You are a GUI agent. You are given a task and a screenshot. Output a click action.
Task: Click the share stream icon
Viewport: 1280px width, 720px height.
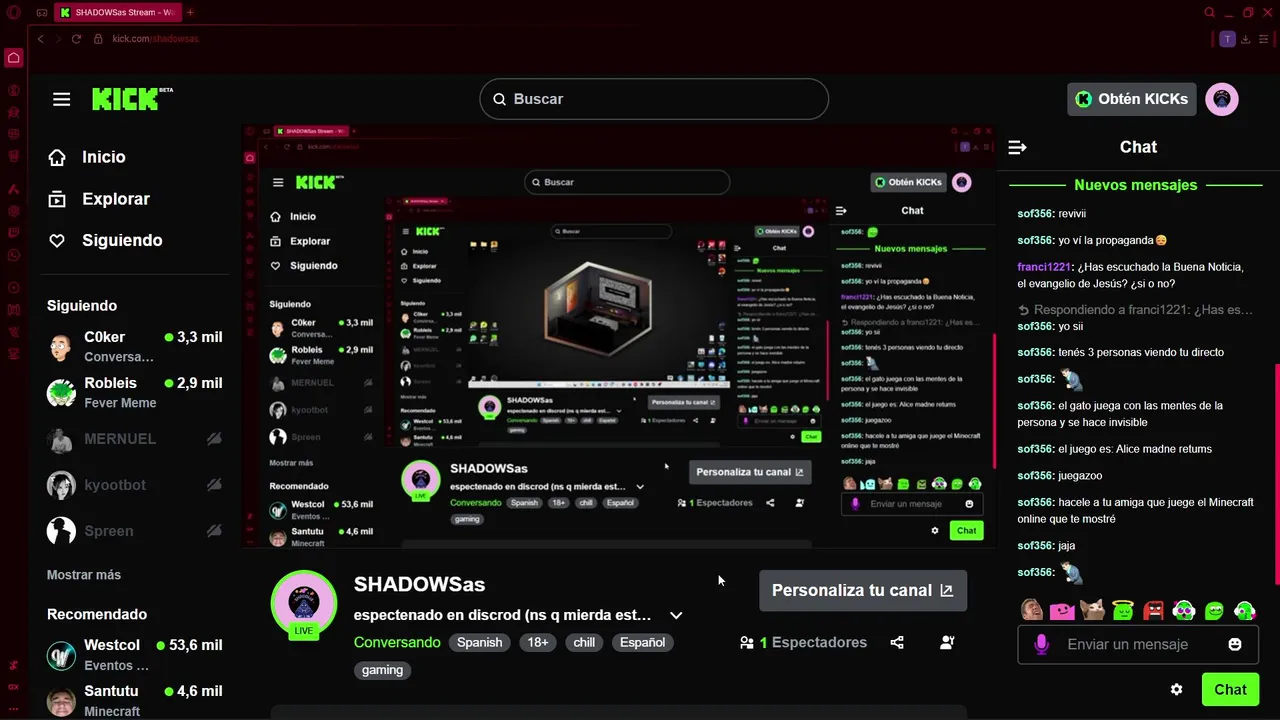(x=897, y=642)
